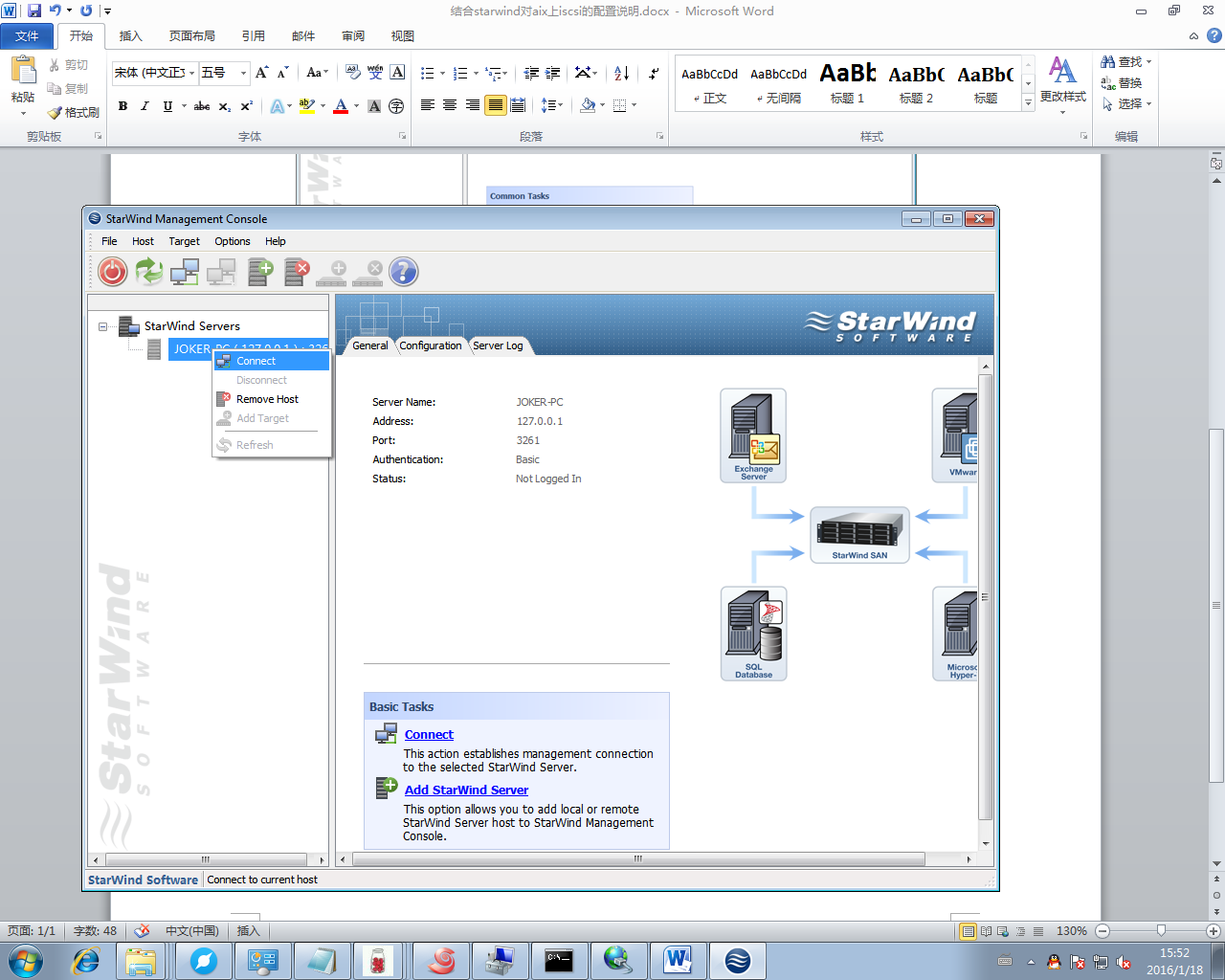
Task: Toggle character shading button
Action: point(374,106)
